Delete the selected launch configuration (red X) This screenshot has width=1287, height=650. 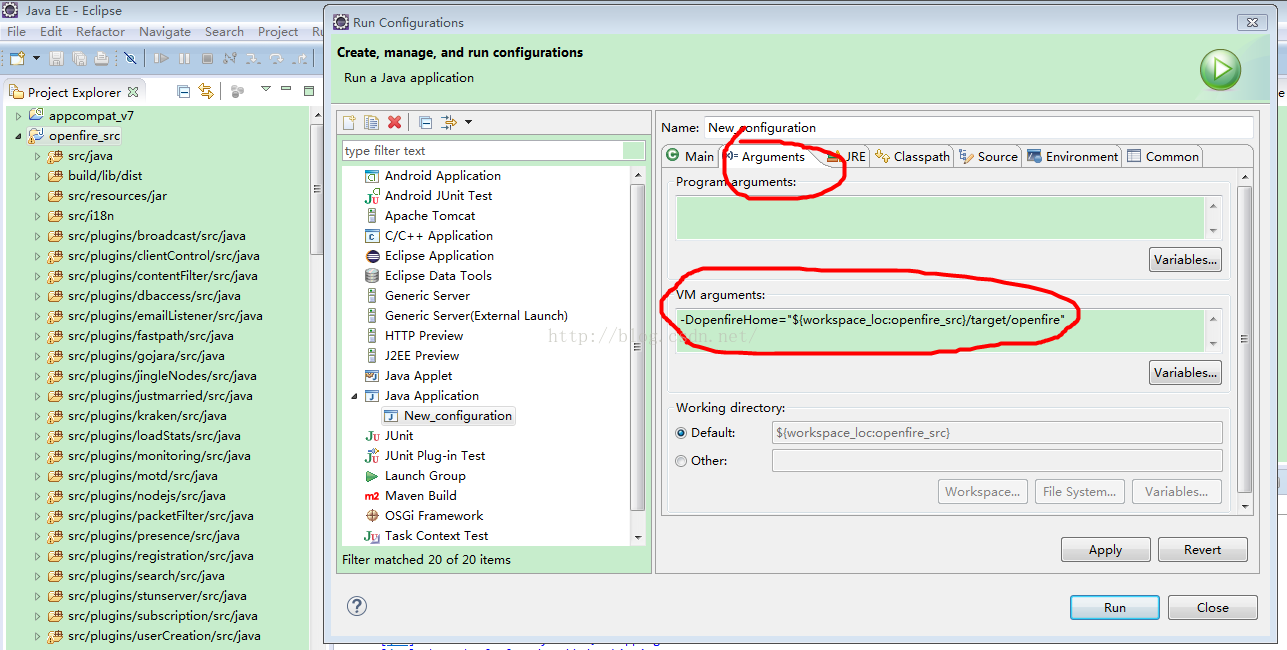pyautogui.click(x=395, y=122)
